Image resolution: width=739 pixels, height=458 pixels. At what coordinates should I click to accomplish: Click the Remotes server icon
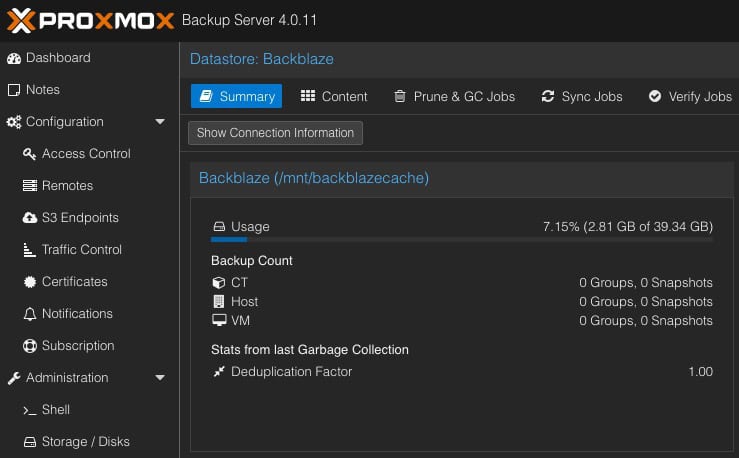(x=30, y=186)
